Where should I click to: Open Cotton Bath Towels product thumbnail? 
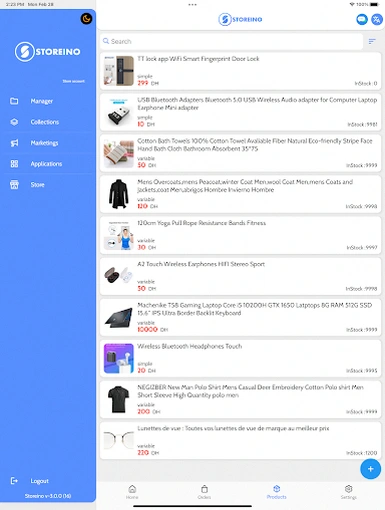(x=119, y=153)
